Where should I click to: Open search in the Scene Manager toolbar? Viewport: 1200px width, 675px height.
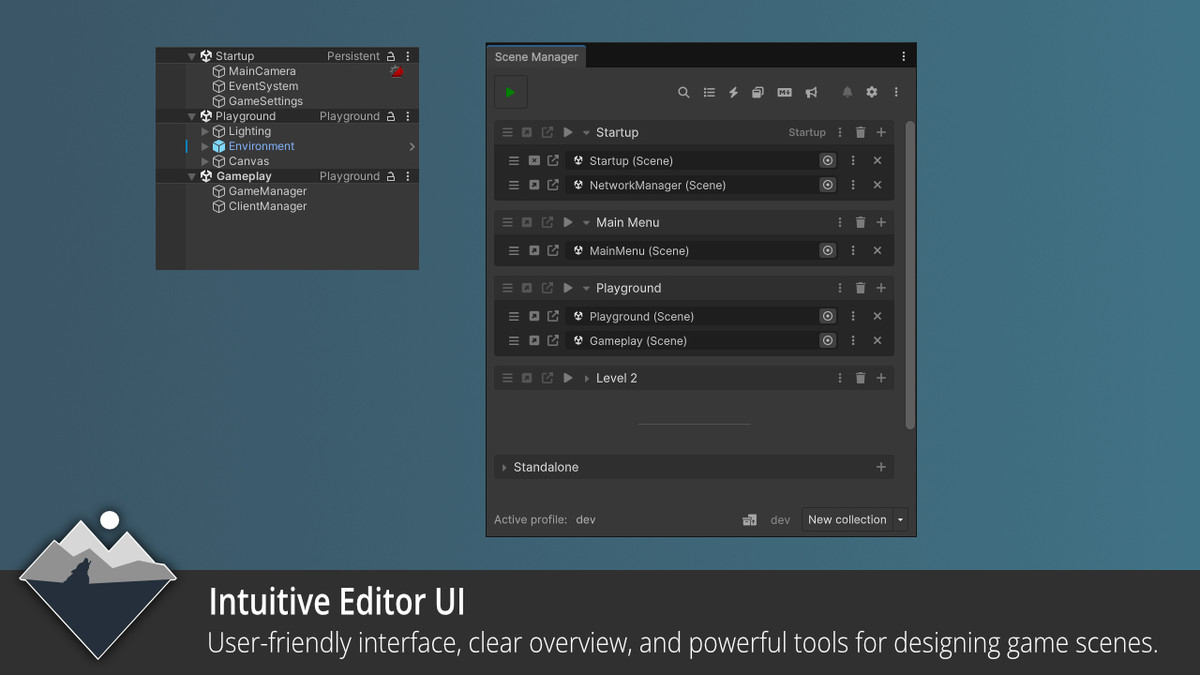coord(684,91)
